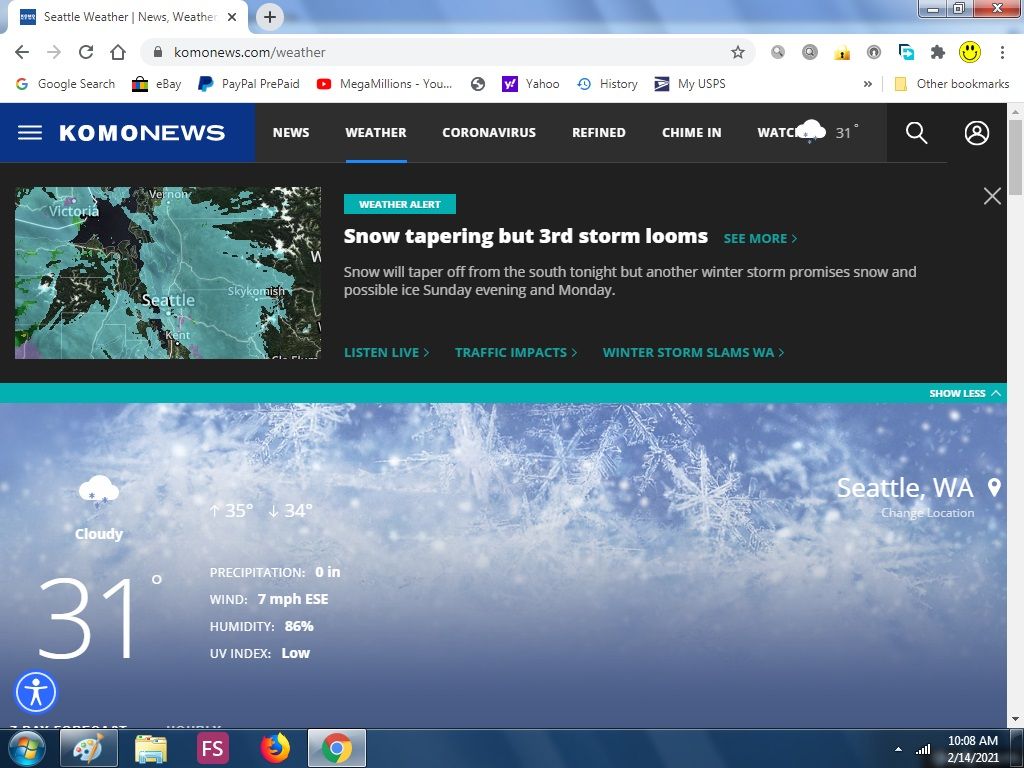Image resolution: width=1024 pixels, height=768 pixels.
Task: Click the 86% humidity value
Action: pos(299,626)
